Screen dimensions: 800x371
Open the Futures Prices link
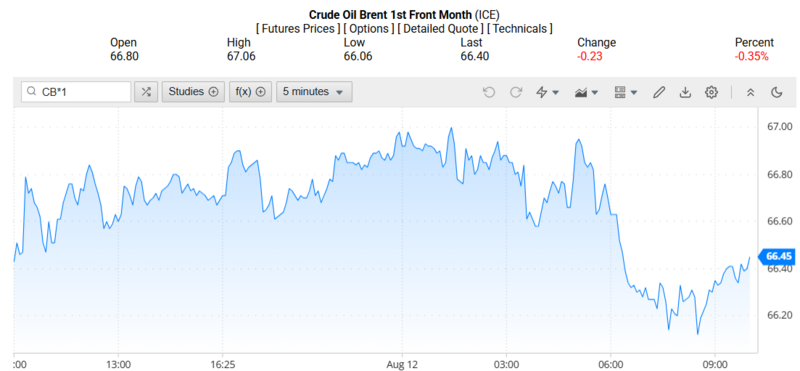coord(297,29)
